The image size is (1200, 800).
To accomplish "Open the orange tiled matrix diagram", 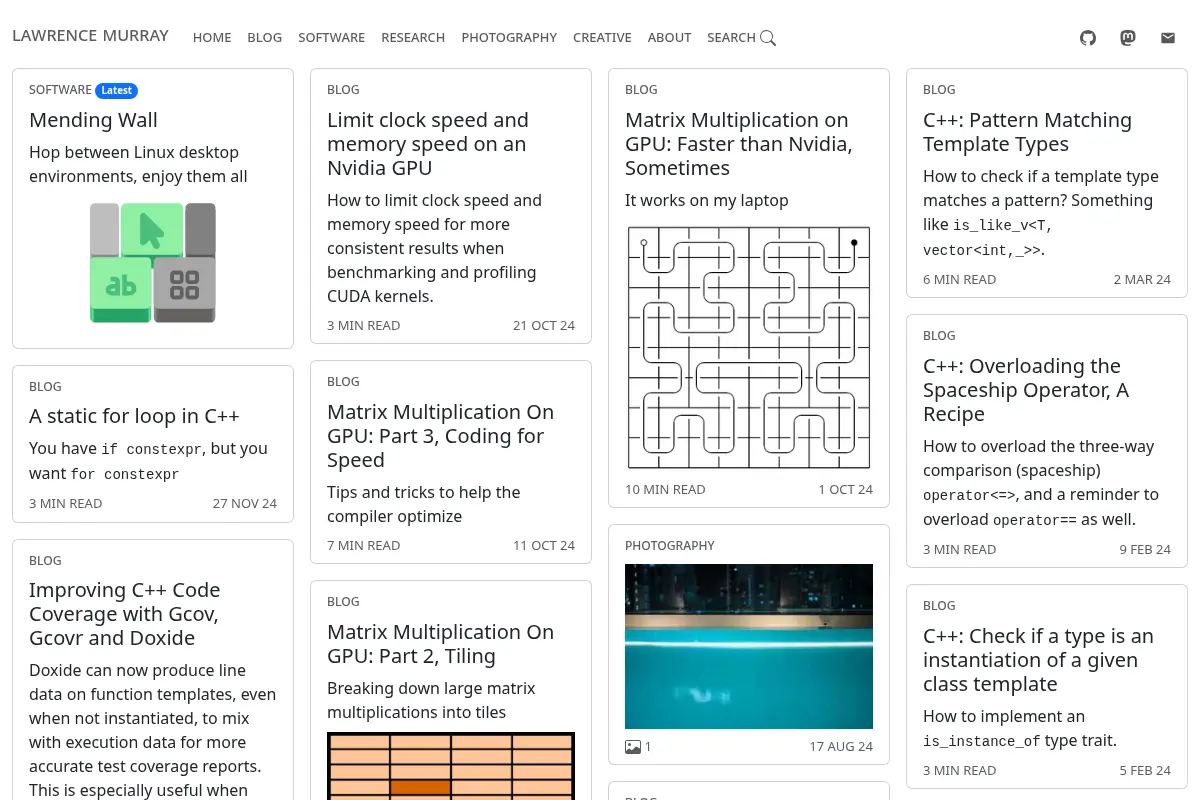I will pos(451,766).
